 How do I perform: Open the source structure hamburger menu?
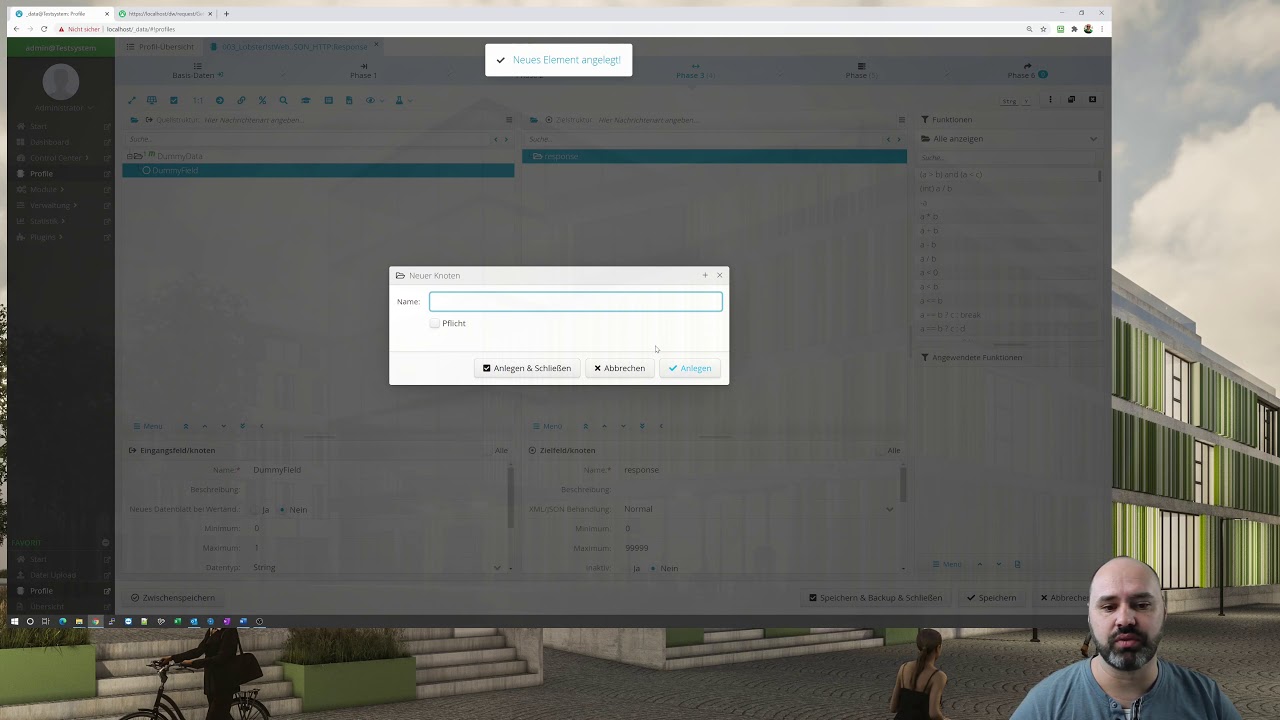(509, 120)
